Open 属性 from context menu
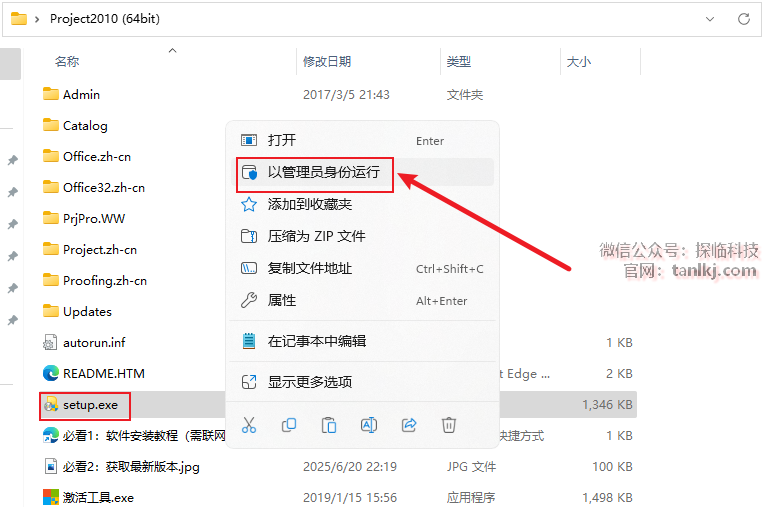The height and width of the screenshot is (512, 762). 362,301
